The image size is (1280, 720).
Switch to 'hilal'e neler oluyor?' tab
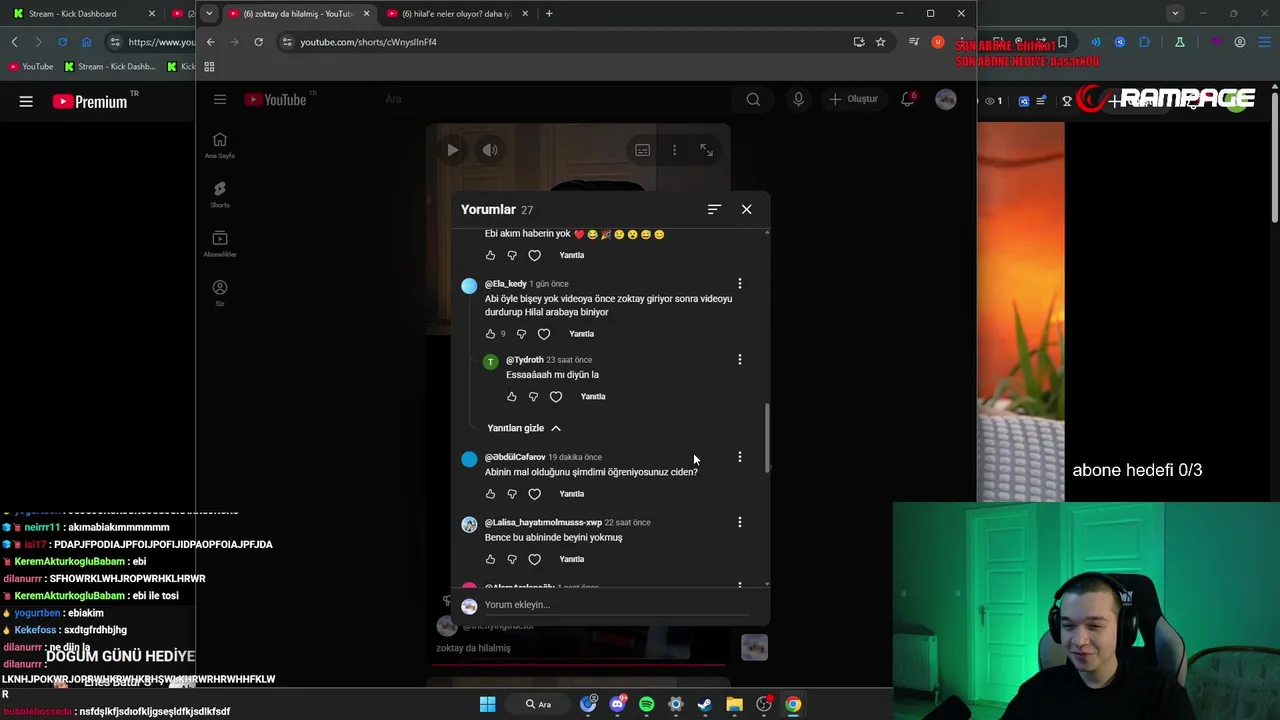coord(456,14)
